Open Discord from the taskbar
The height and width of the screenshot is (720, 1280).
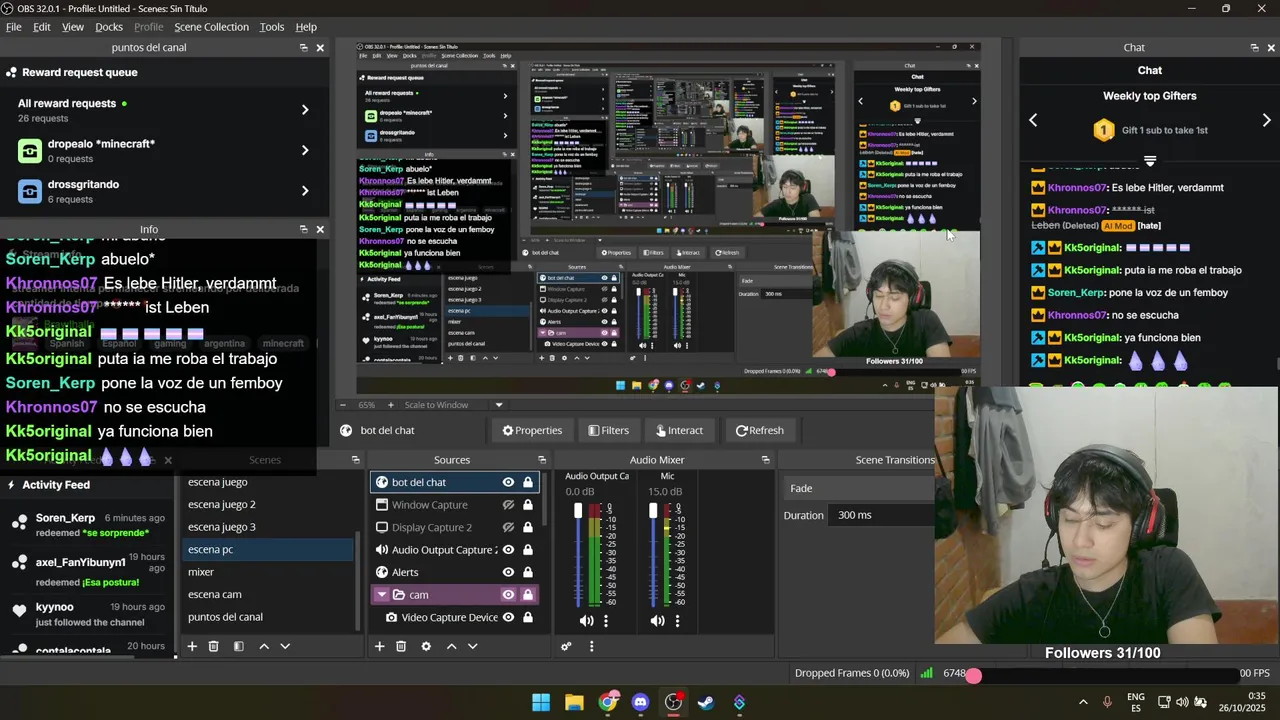pos(640,702)
